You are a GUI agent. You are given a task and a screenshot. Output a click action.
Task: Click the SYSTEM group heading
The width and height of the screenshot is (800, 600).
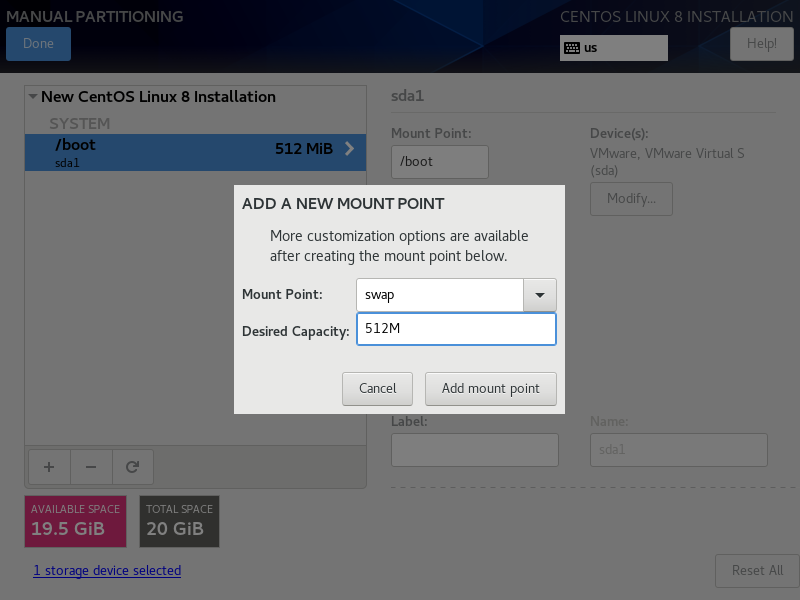pyautogui.click(x=80, y=124)
